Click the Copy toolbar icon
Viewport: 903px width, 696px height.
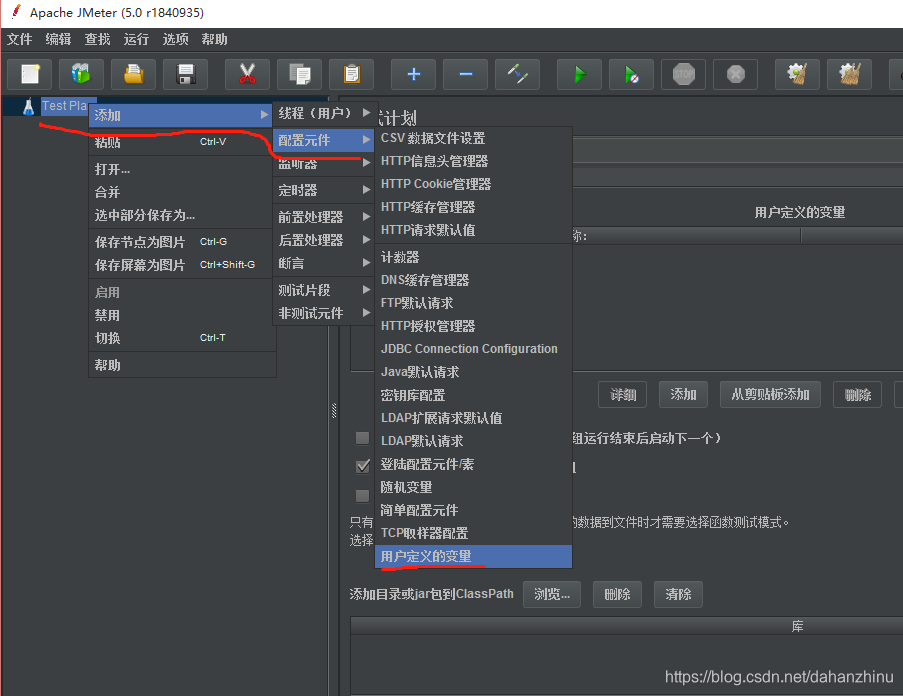pos(299,74)
